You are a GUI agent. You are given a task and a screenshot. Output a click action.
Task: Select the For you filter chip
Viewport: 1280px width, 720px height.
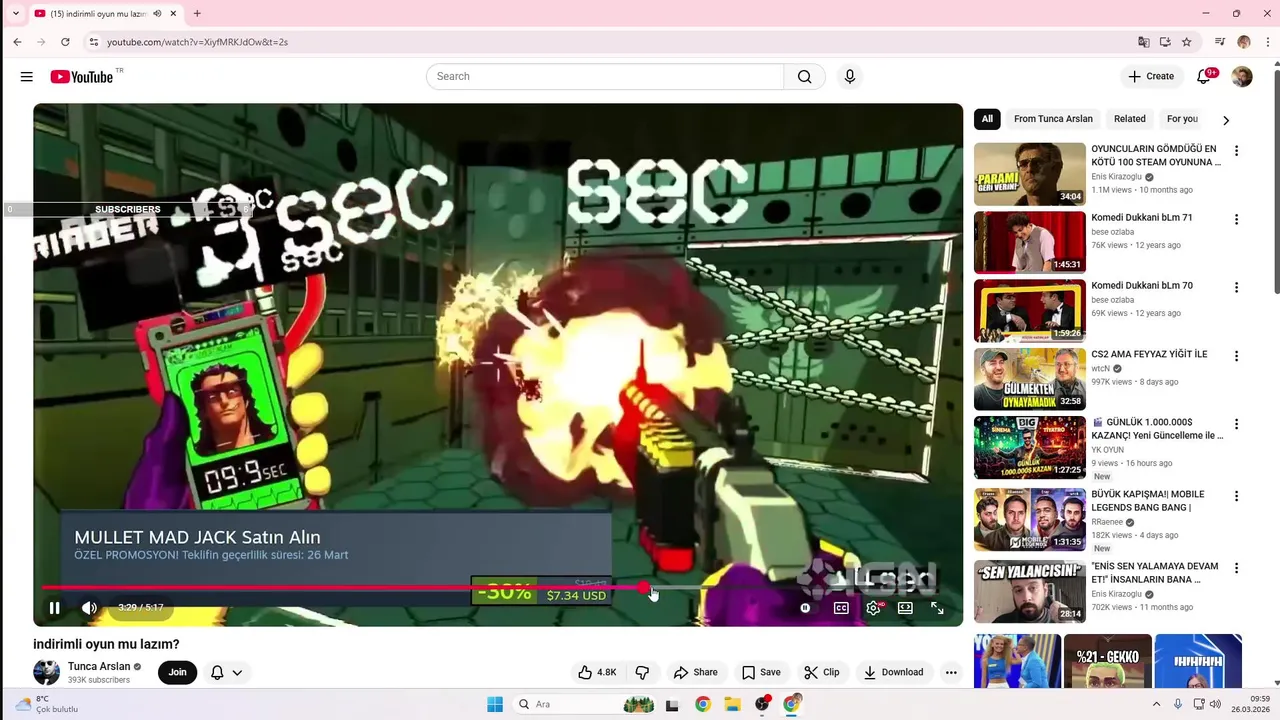click(x=1182, y=119)
